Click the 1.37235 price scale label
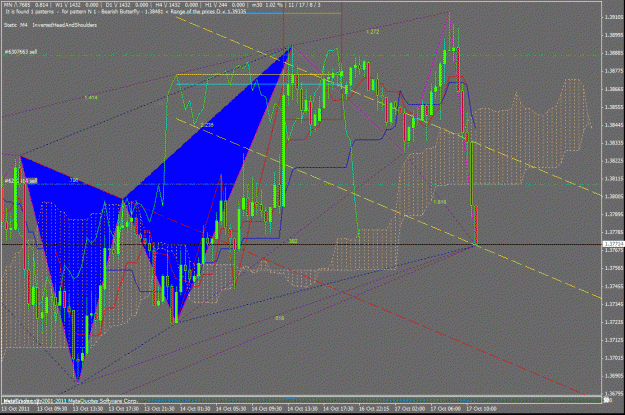 pyautogui.click(x=614, y=322)
